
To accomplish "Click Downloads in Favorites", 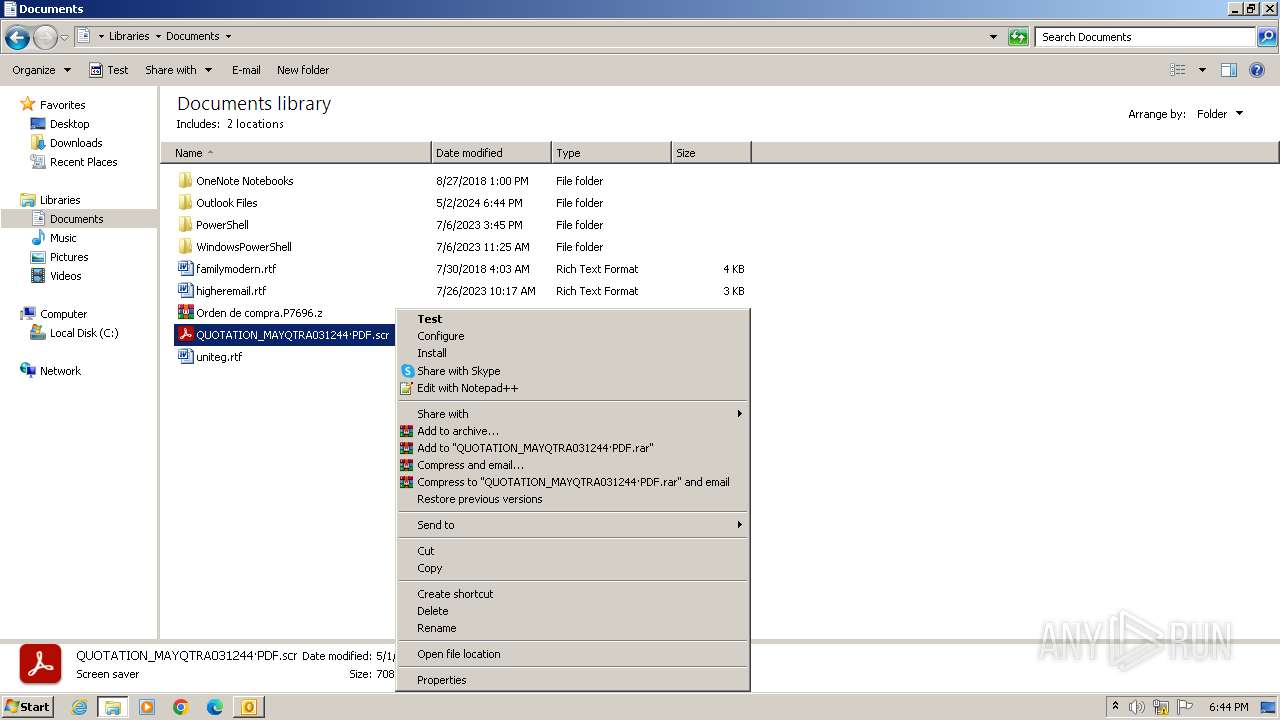I will (76, 143).
